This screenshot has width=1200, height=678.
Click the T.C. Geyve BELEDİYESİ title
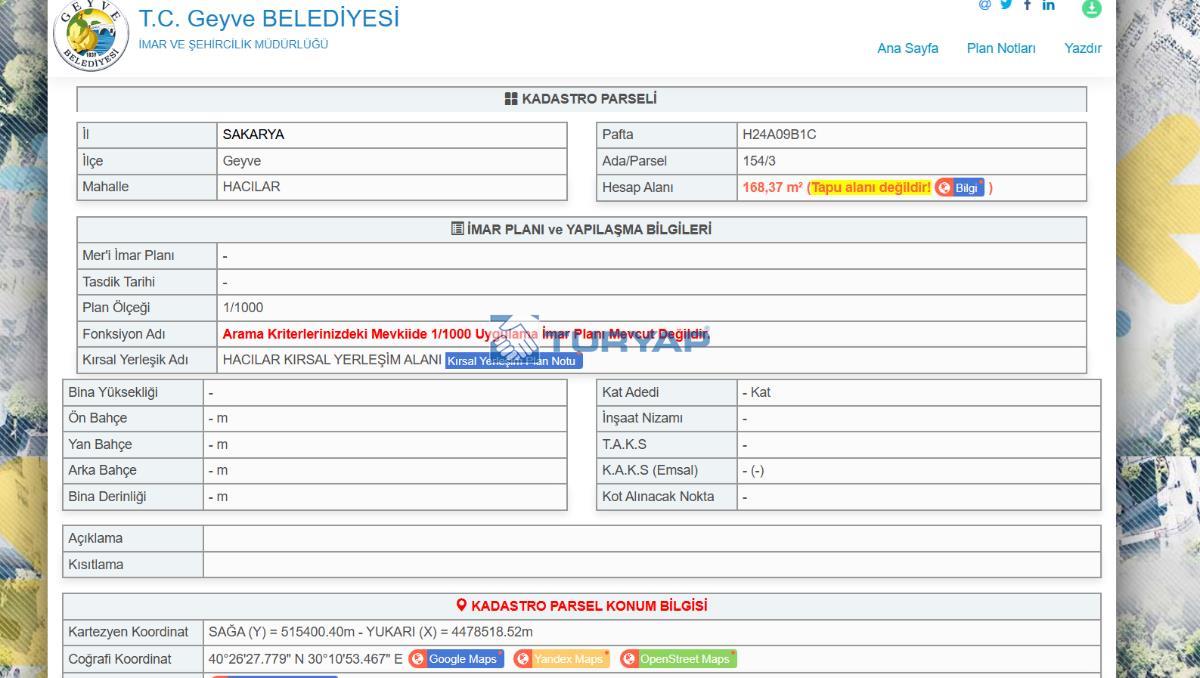(268, 19)
